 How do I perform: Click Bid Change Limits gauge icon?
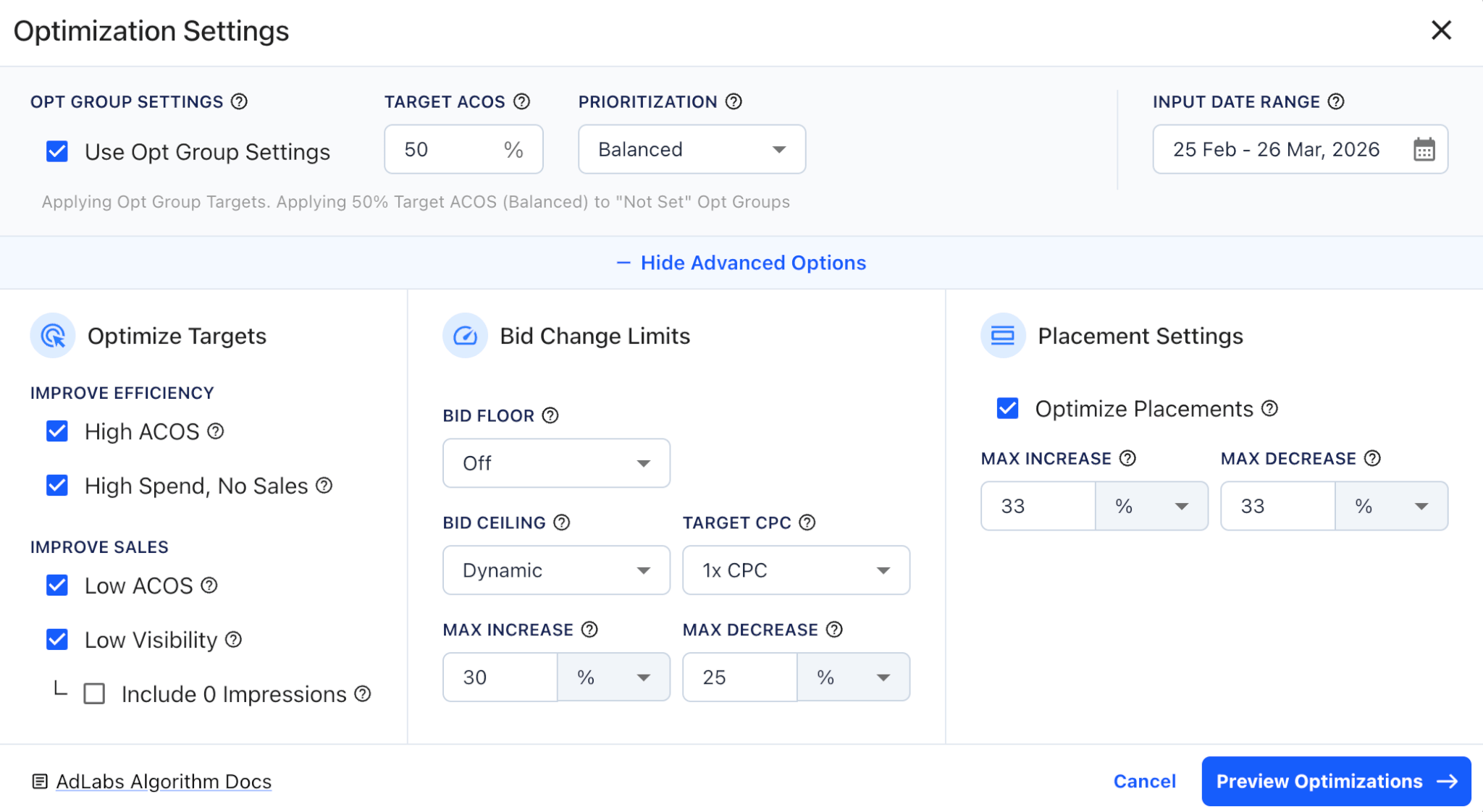click(x=465, y=336)
